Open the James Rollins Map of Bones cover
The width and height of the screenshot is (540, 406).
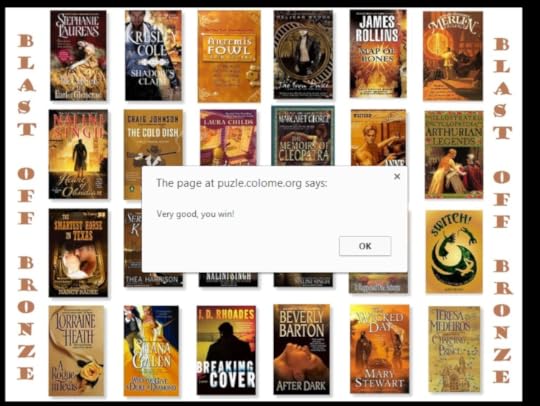point(378,54)
